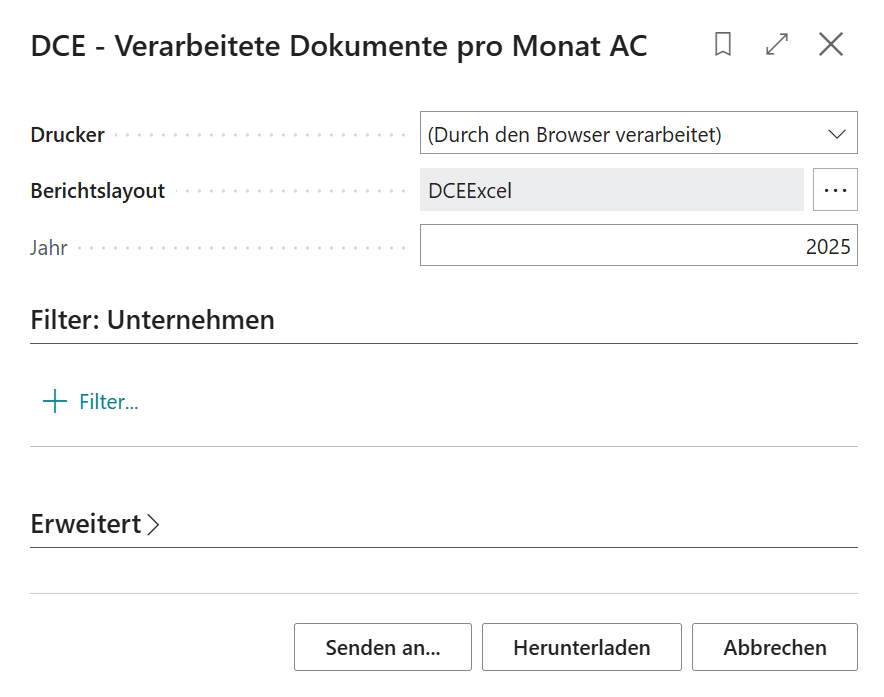Click the bookmark icon in the header
This screenshot has width=884, height=697.
pos(723,44)
